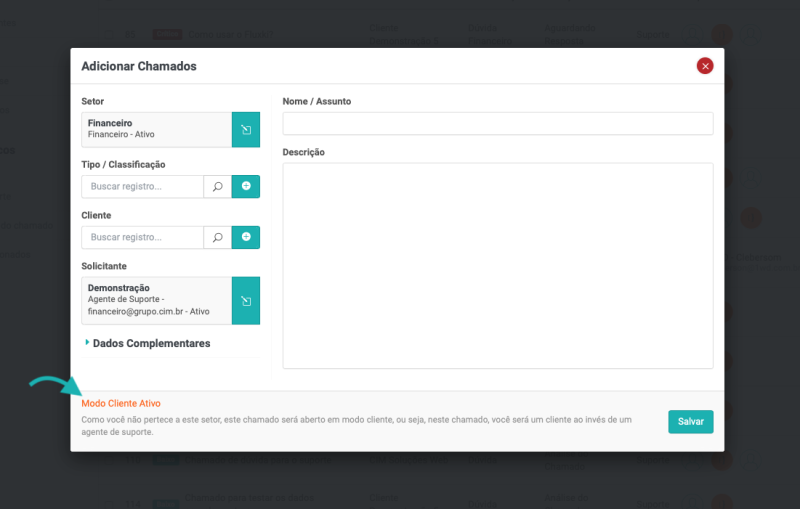800x509 pixels.
Task: Click the orange Modo Cliente Ativo heading
Action: pyautogui.click(x=121, y=403)
